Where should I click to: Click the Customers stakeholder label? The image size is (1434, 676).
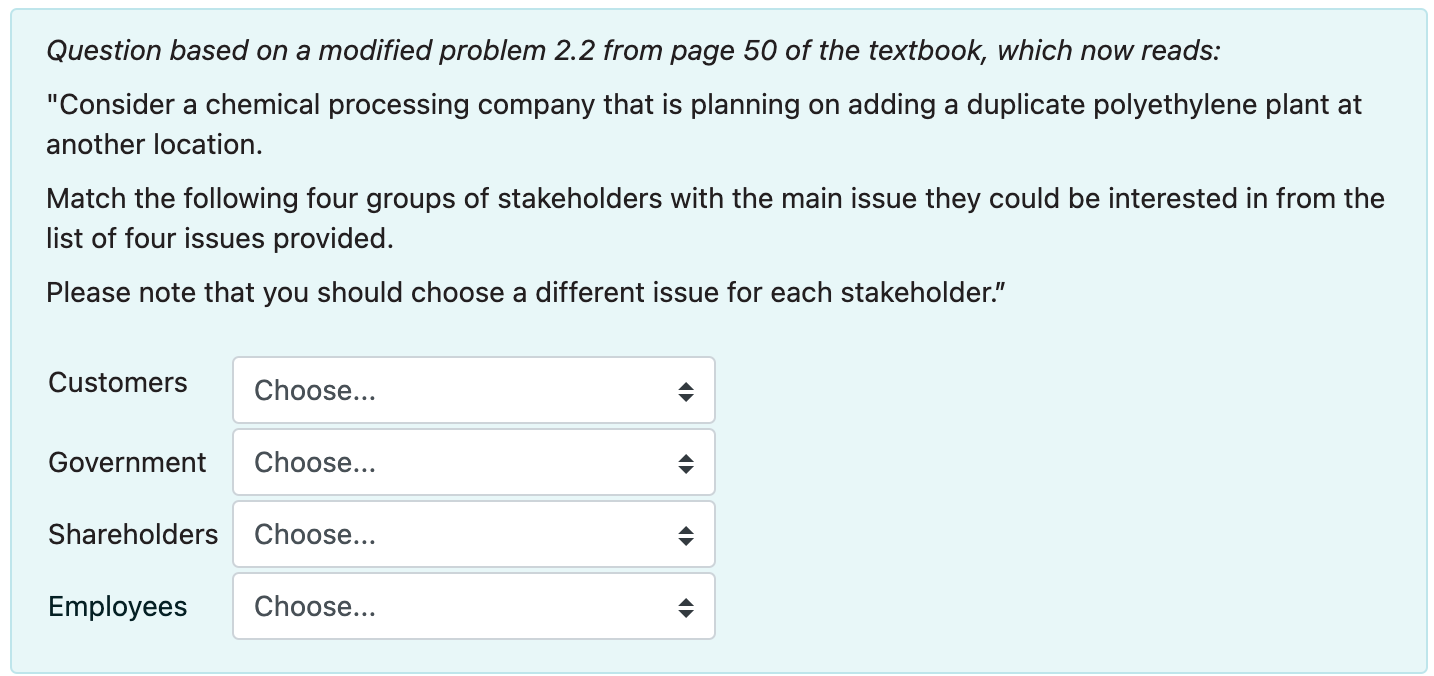click(x=117, y=382)
